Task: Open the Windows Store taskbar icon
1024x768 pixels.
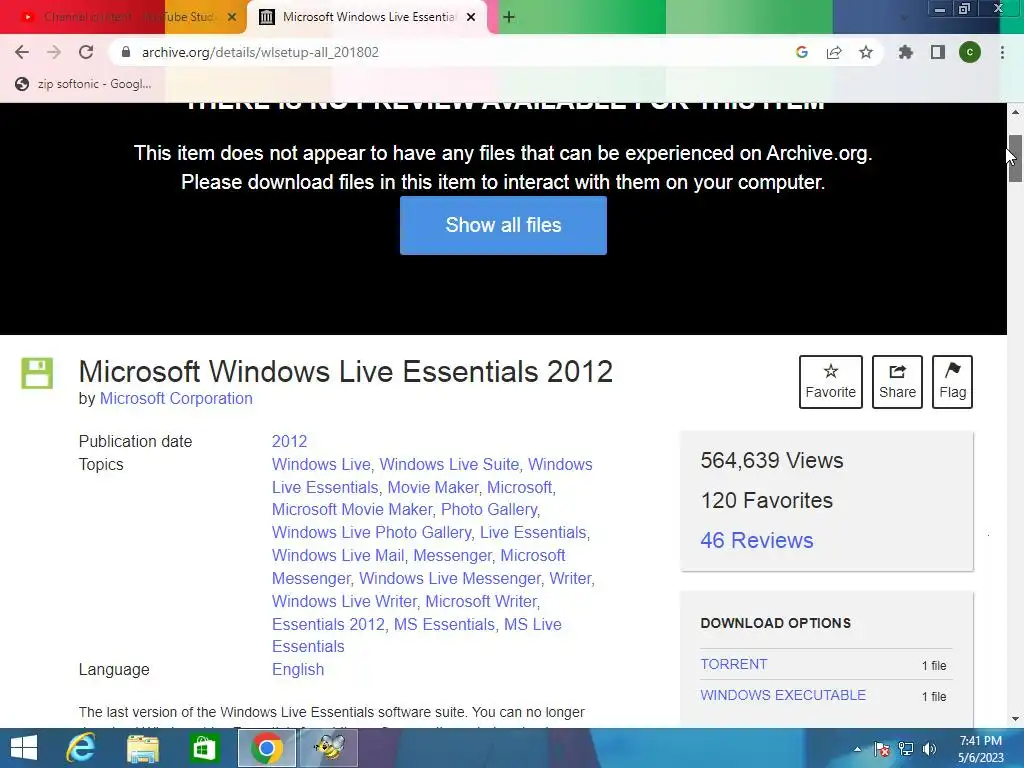Action: tap(204, 748)
